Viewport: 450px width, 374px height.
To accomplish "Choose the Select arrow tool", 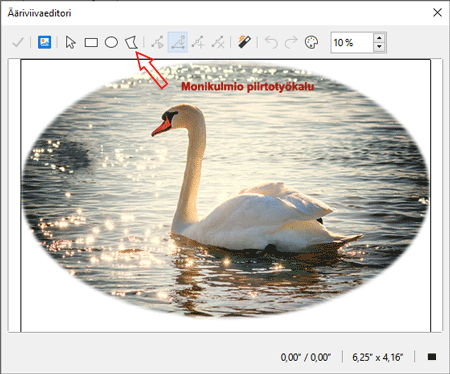I will 70,42.
